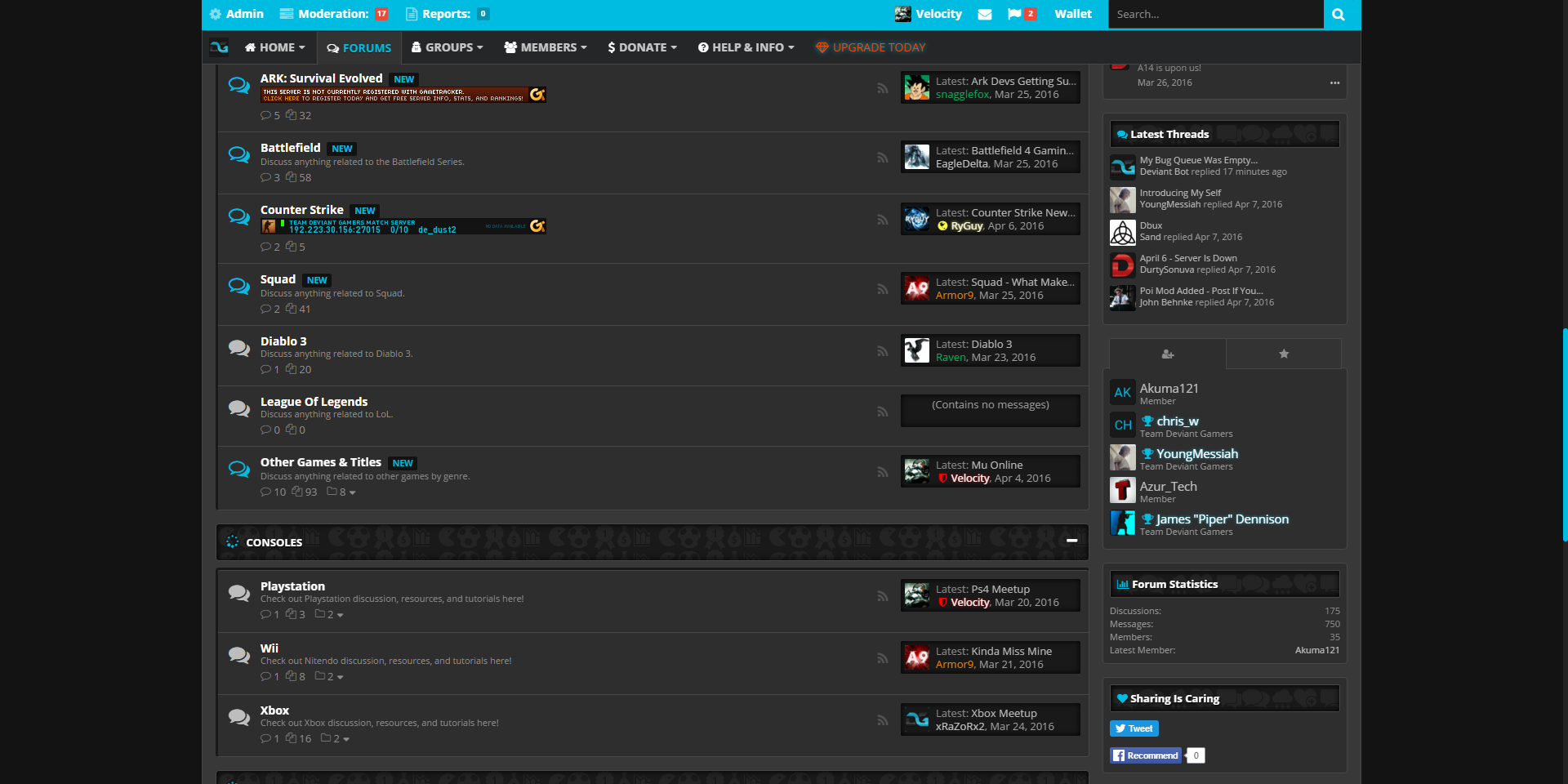This screenshot has width=1568, height=784.
Task: Select the Forums navigation tab
Action: (359, 48)
